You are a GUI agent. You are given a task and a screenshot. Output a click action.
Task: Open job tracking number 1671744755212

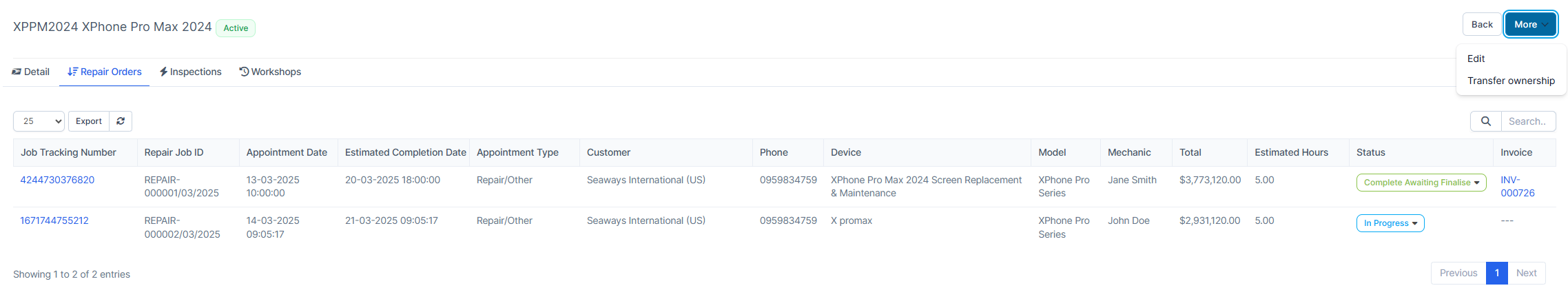click(54, 220)
